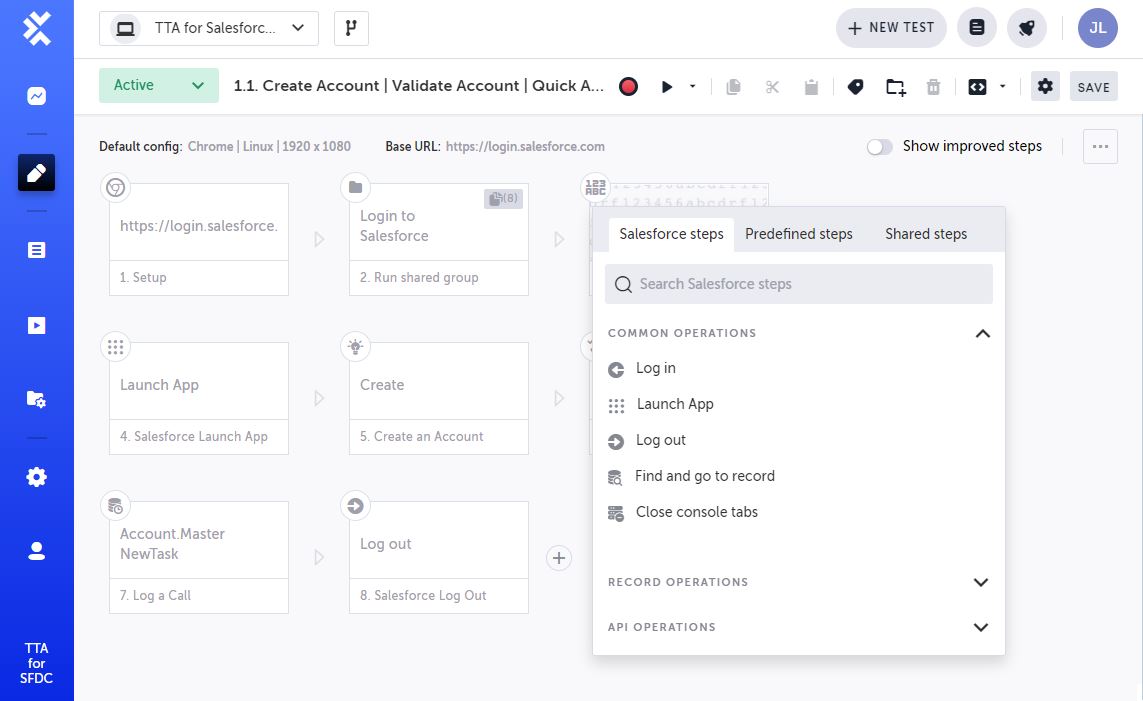Open the test editor pencil sidebar icon
Viewport: 1143px width, 701px height.
37,173
